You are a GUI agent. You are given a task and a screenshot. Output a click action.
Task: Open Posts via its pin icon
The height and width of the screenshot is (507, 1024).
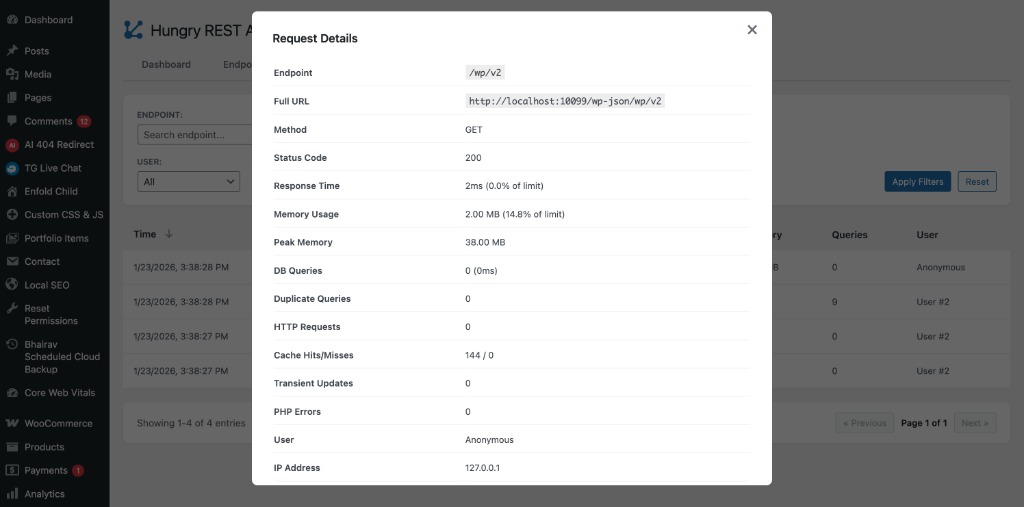12,51
